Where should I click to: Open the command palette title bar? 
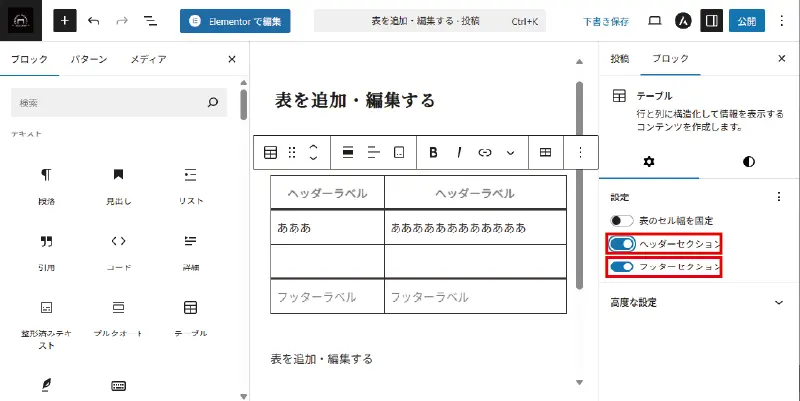(x=430, y=21)
